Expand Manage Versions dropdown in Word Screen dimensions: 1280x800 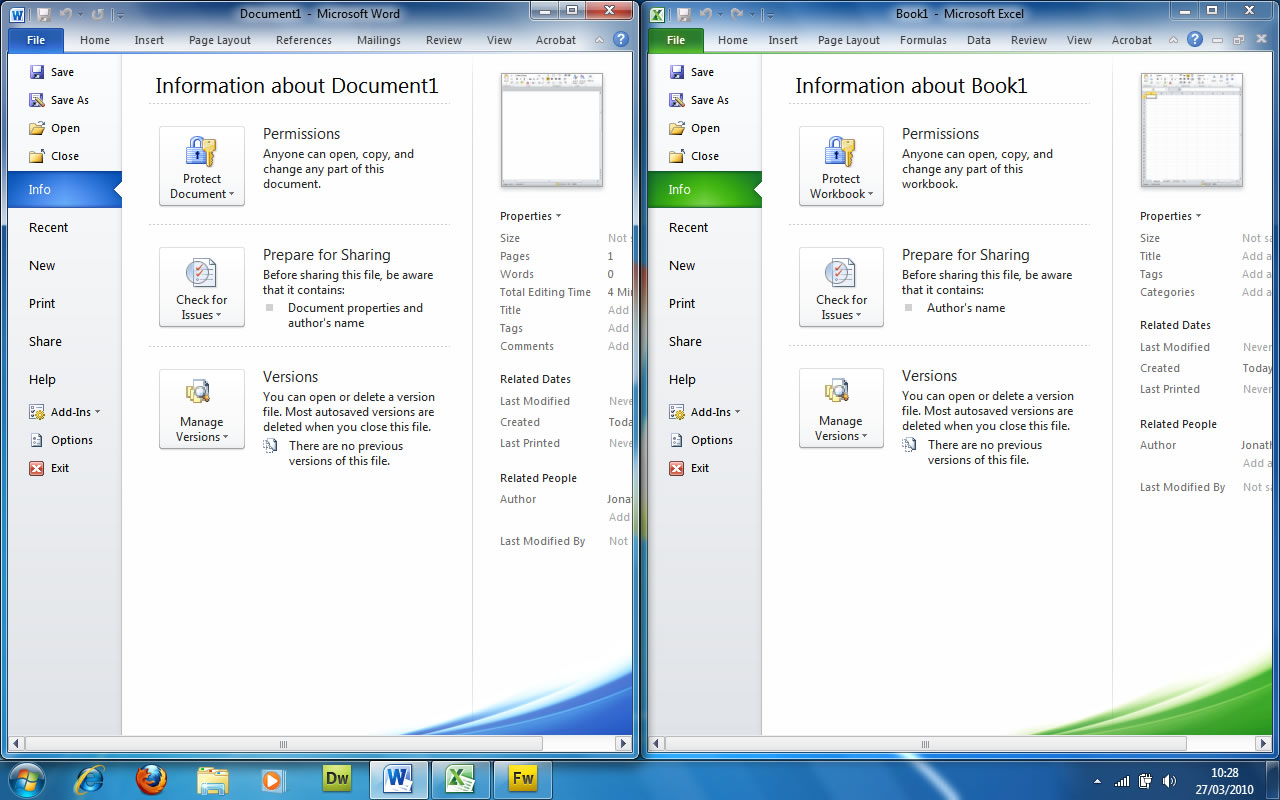pos(202,409)
